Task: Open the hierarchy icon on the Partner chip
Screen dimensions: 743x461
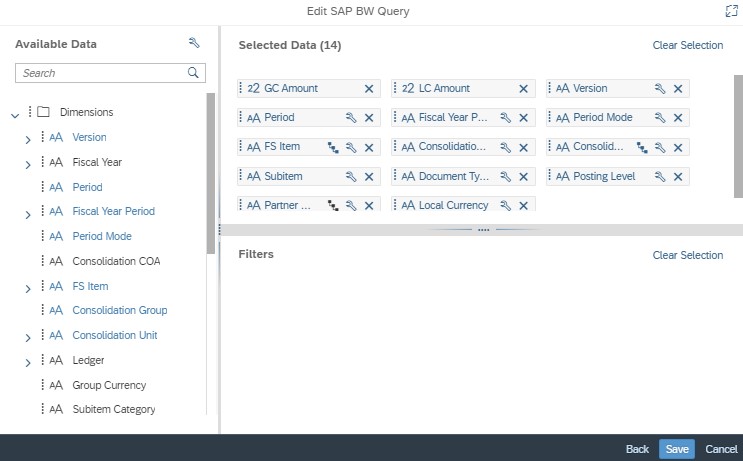Action: pyautogui.click(x=333, y=205)
